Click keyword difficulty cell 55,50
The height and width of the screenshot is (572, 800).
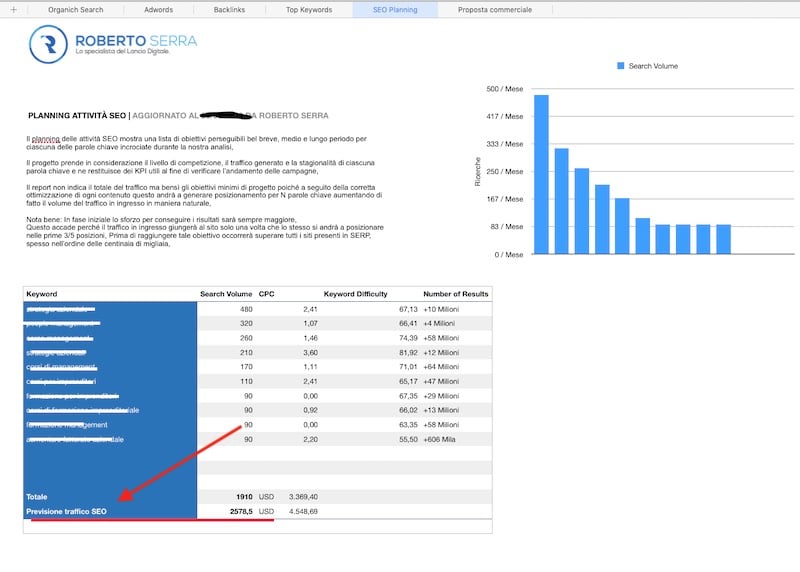pyautogui.click(x=408, y=439)
